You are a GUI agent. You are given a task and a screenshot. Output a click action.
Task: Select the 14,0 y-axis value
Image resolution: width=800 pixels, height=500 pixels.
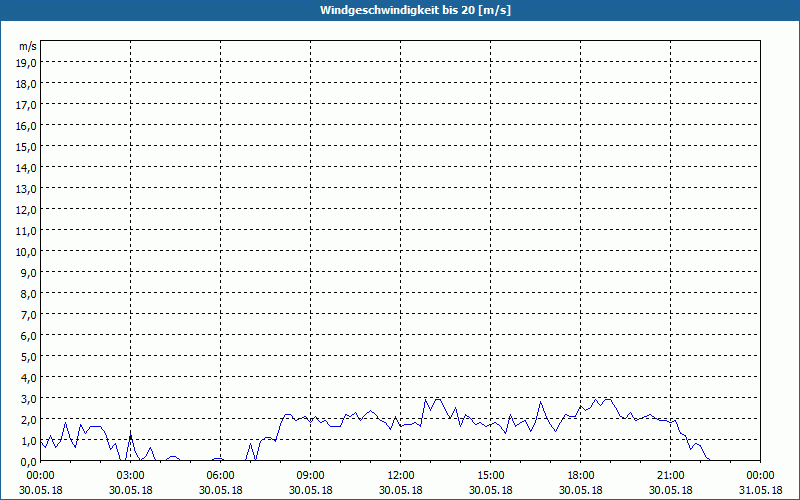point(28,168)
